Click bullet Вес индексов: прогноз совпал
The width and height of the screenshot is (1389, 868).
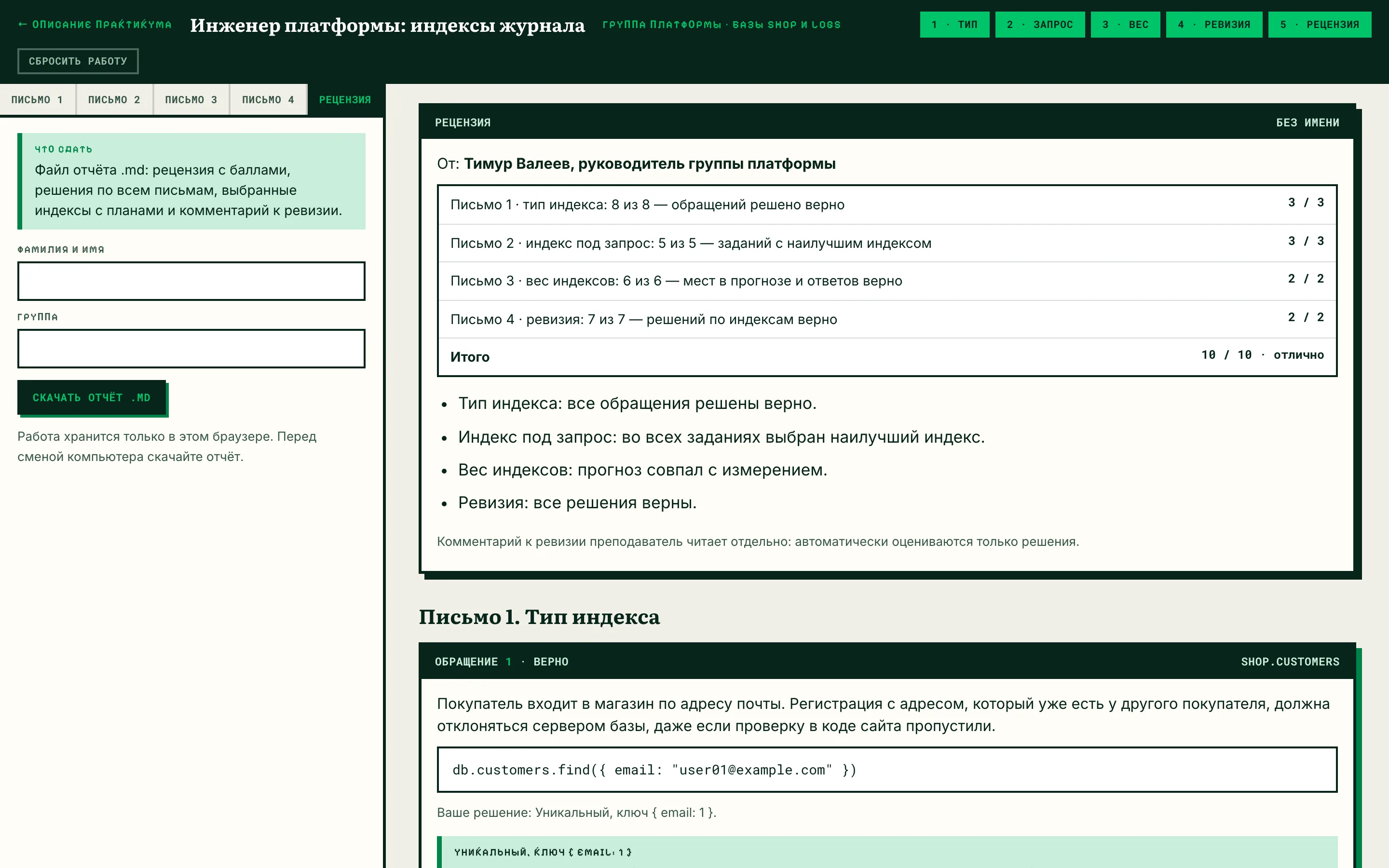pos(642,470)
